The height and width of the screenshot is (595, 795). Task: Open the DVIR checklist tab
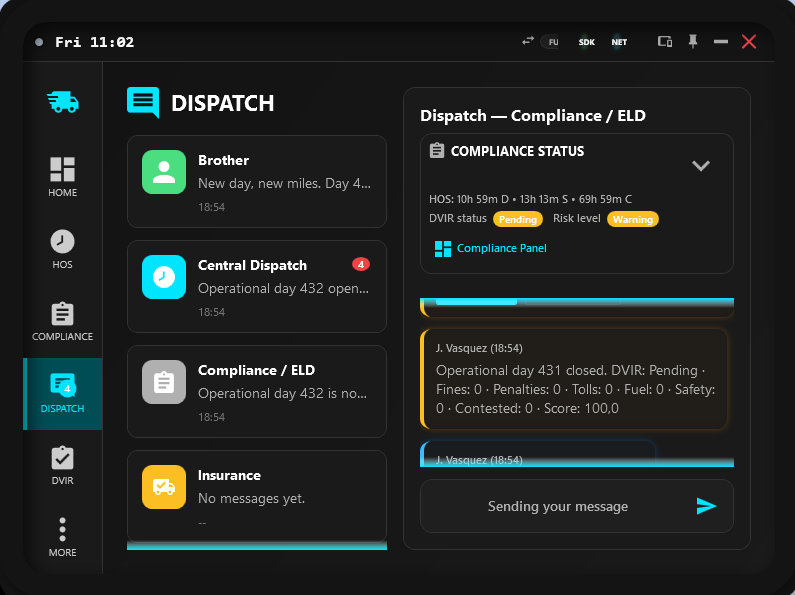tap(62, 465)
